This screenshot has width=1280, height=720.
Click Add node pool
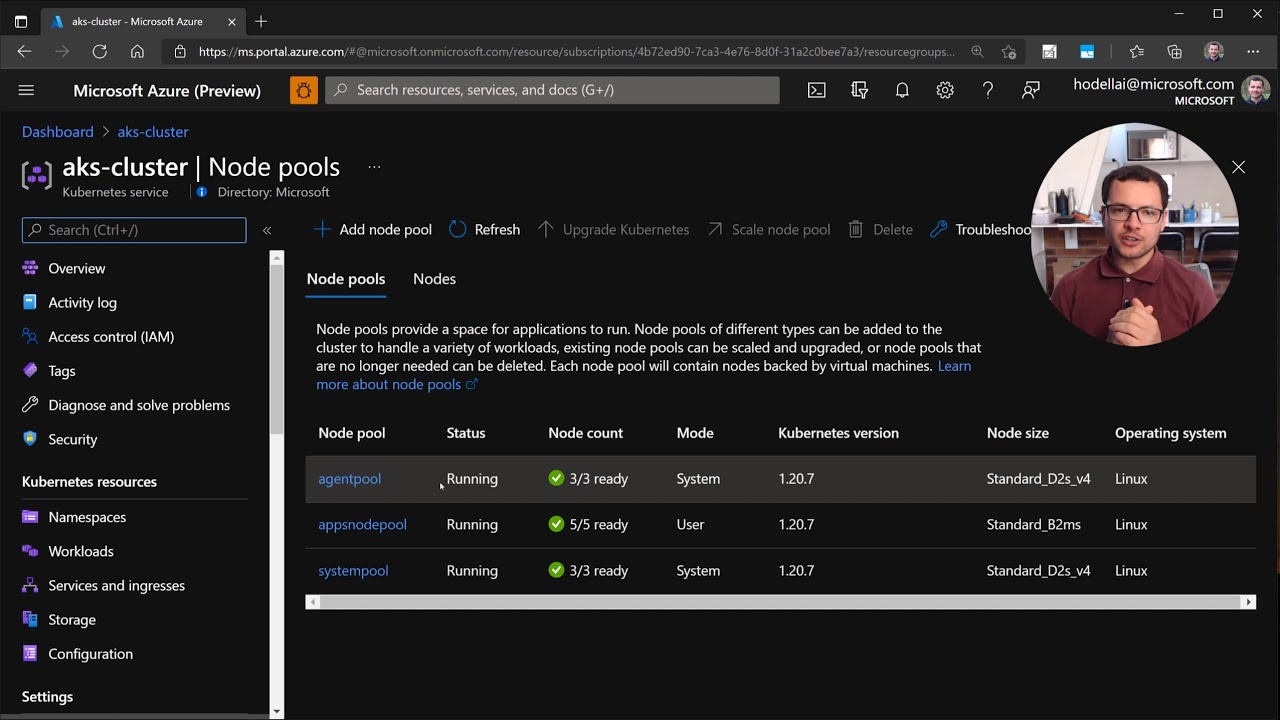[x=373, y=230]
